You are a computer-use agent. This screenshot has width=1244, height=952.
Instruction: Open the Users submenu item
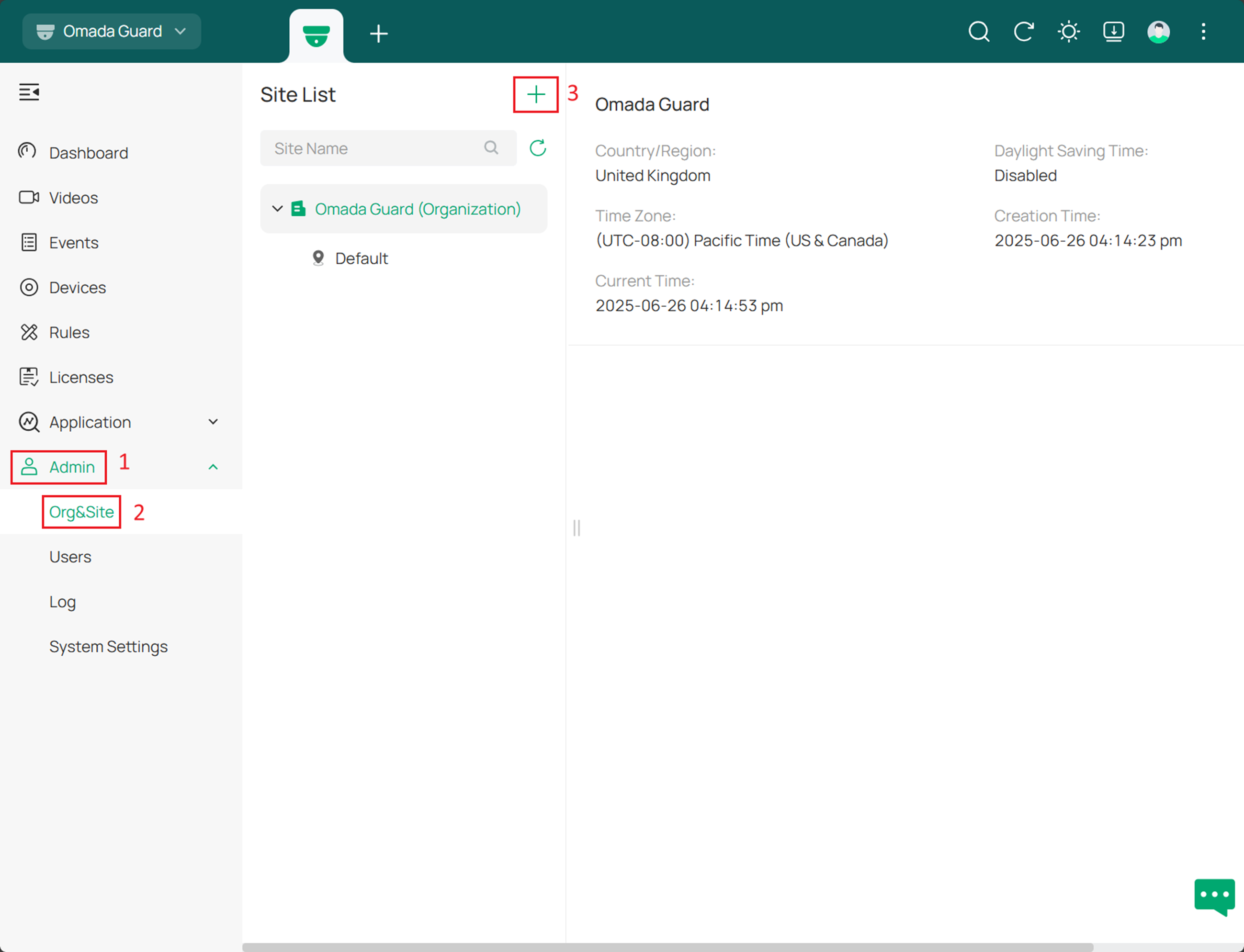point(70,557)
